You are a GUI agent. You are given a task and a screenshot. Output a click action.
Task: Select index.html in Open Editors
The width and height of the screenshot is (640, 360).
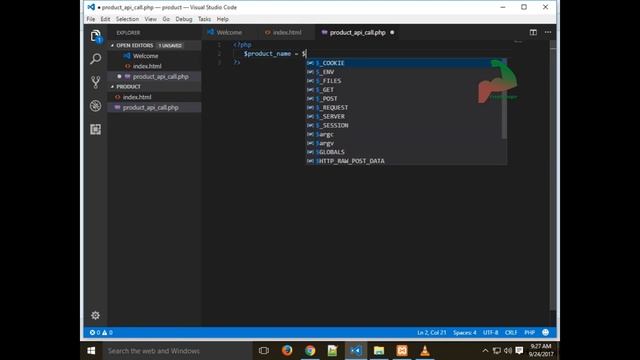(154, 66)
